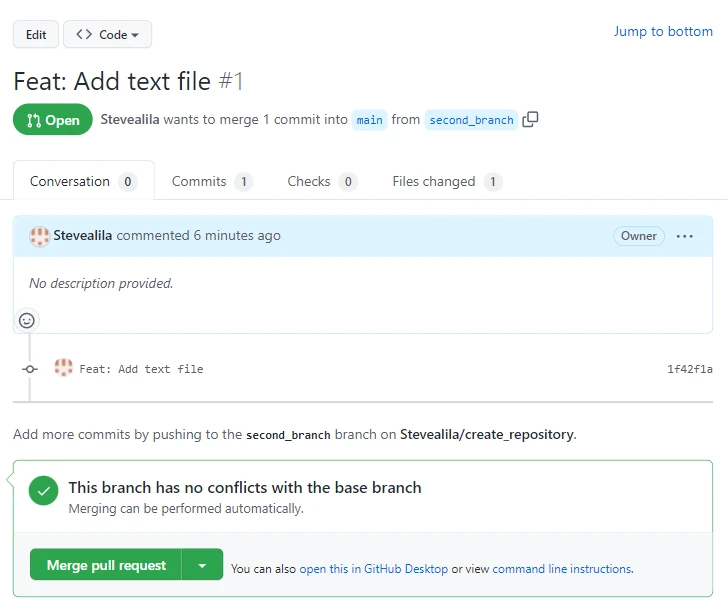Select the Checks tab
This screenshot has width=728, height=611.
point(320,181)
